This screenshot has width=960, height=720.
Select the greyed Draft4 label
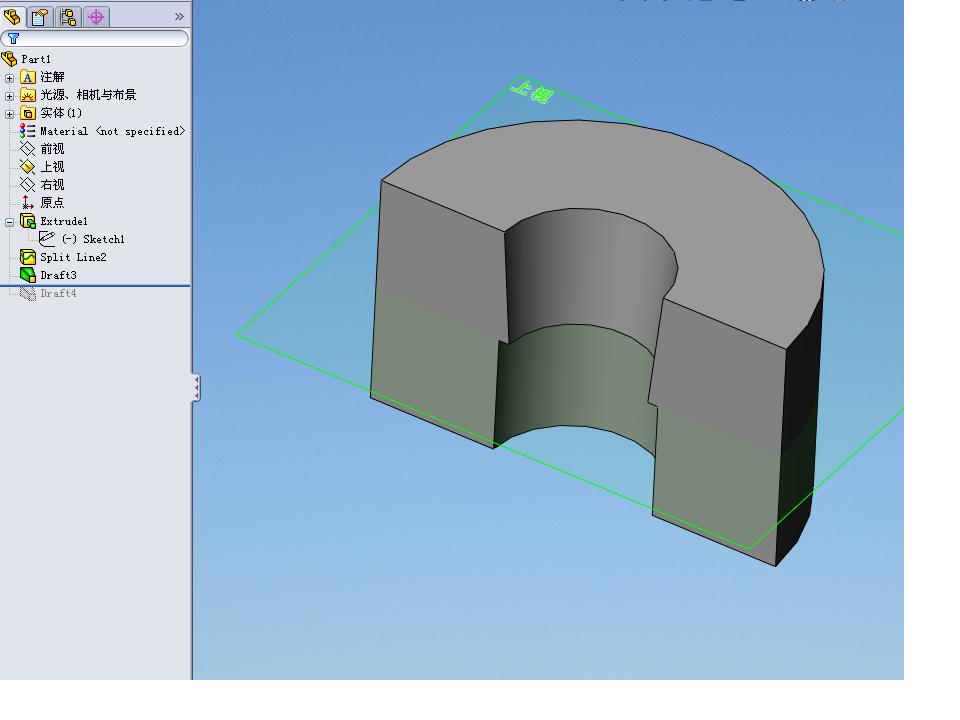point(58,293)
